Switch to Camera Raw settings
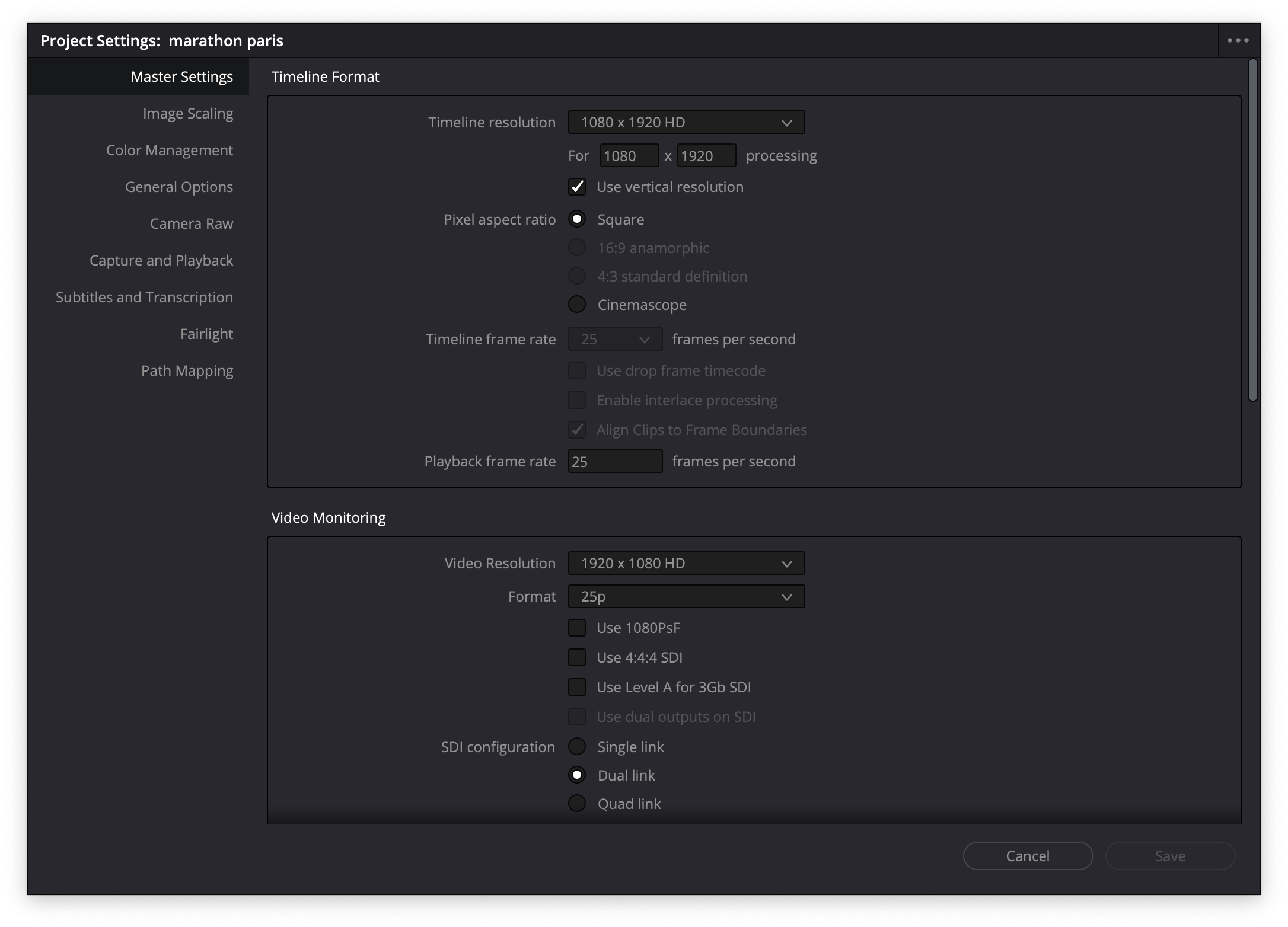 tap(191, 223)
